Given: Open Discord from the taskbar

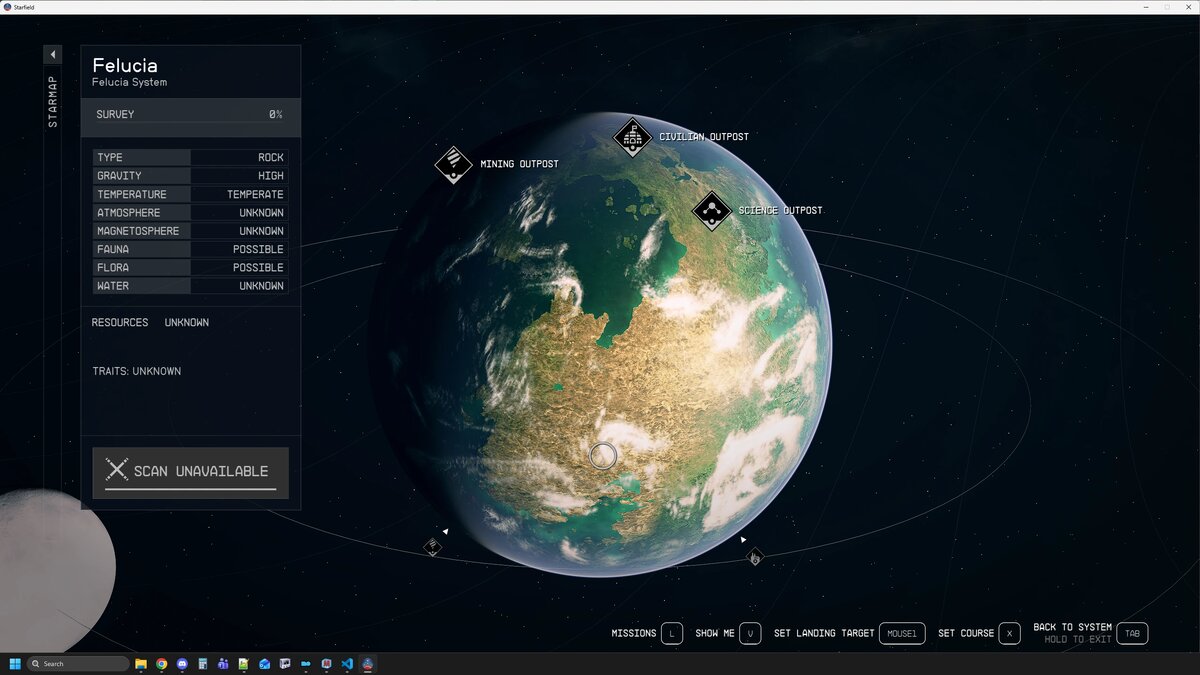Looking at the screenshot, I should pos(182,664).
